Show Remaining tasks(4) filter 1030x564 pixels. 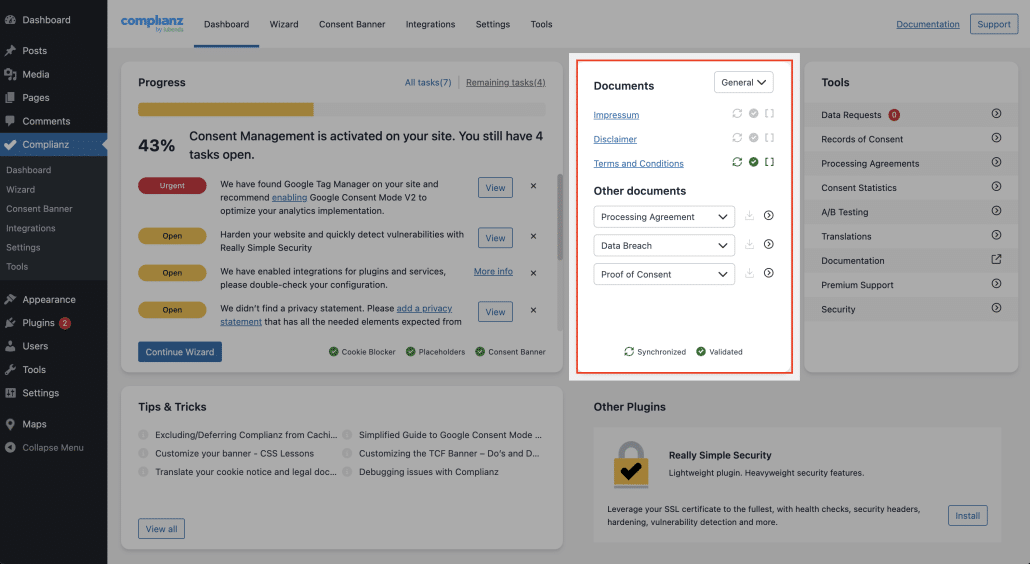click(505, 82)
